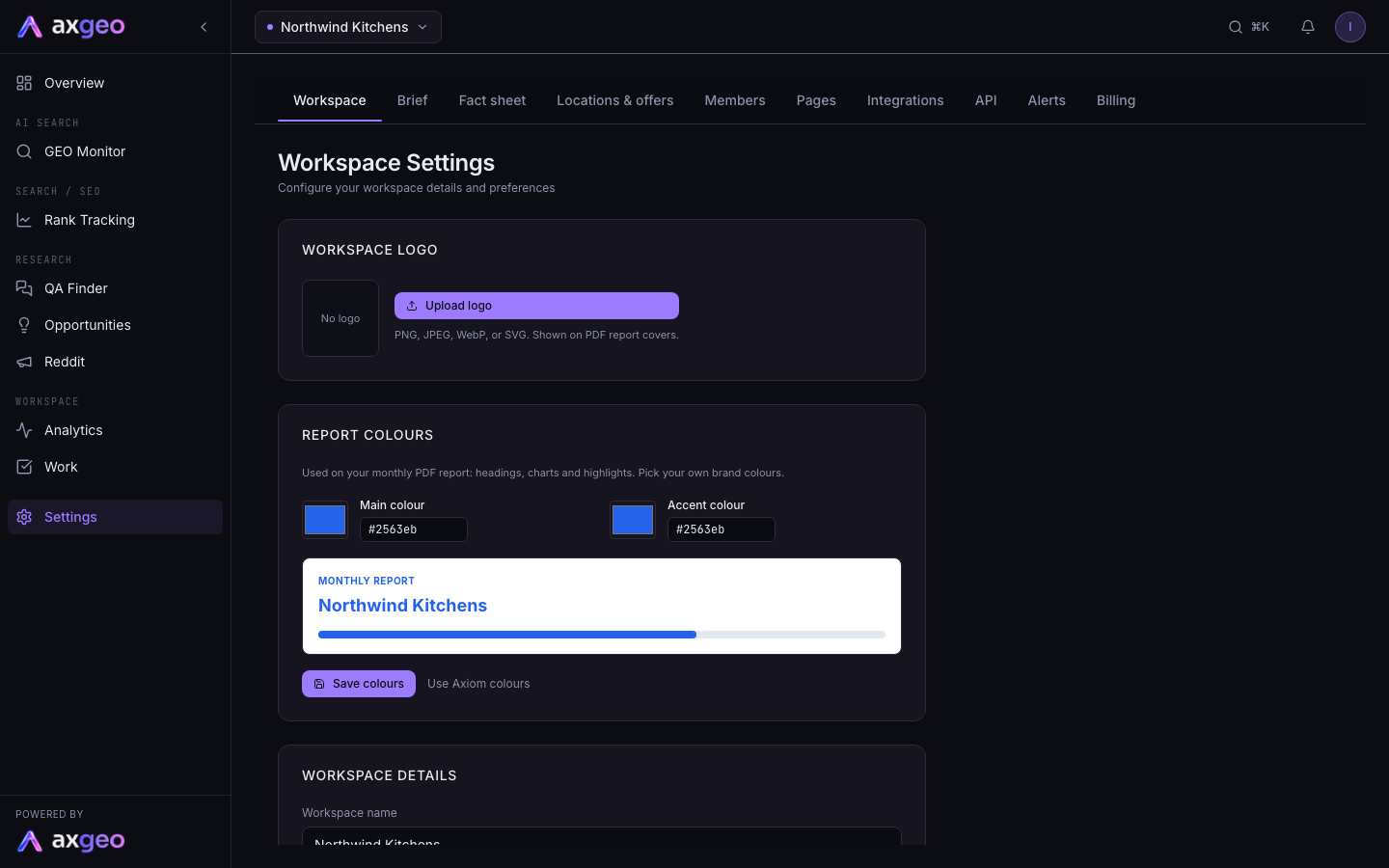Open user avatar menu
This screenshot has height=868, width=1389.
1350,27
